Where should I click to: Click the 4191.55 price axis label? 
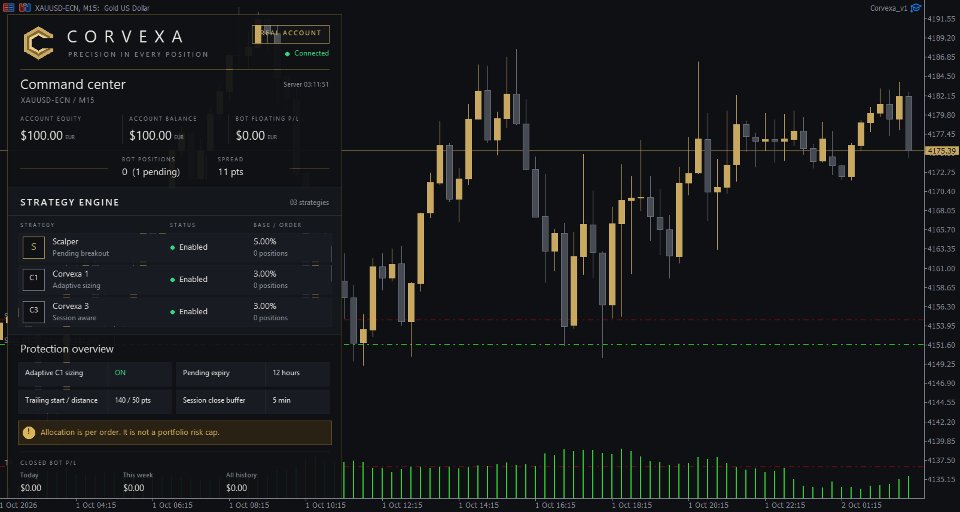pyautogui.click(x=943, y=19)
